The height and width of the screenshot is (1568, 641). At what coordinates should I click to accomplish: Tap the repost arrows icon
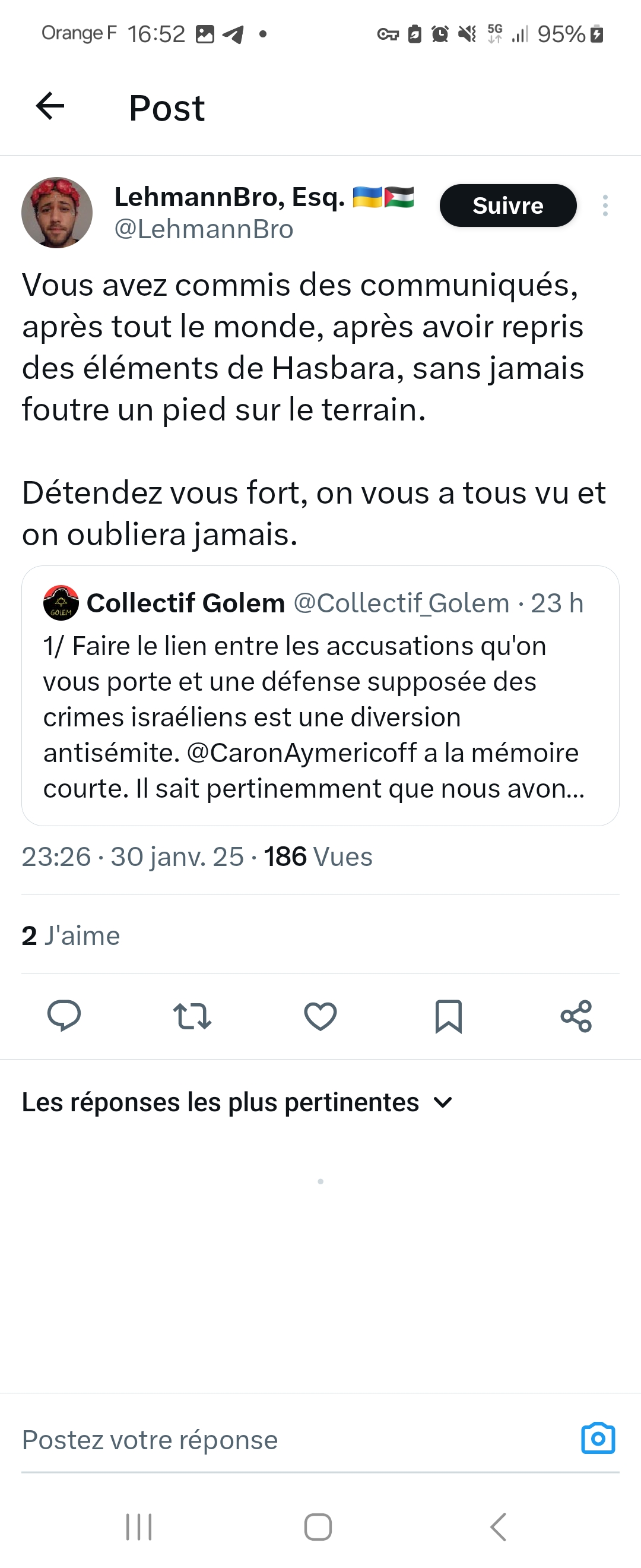(x=192, y=1016)
